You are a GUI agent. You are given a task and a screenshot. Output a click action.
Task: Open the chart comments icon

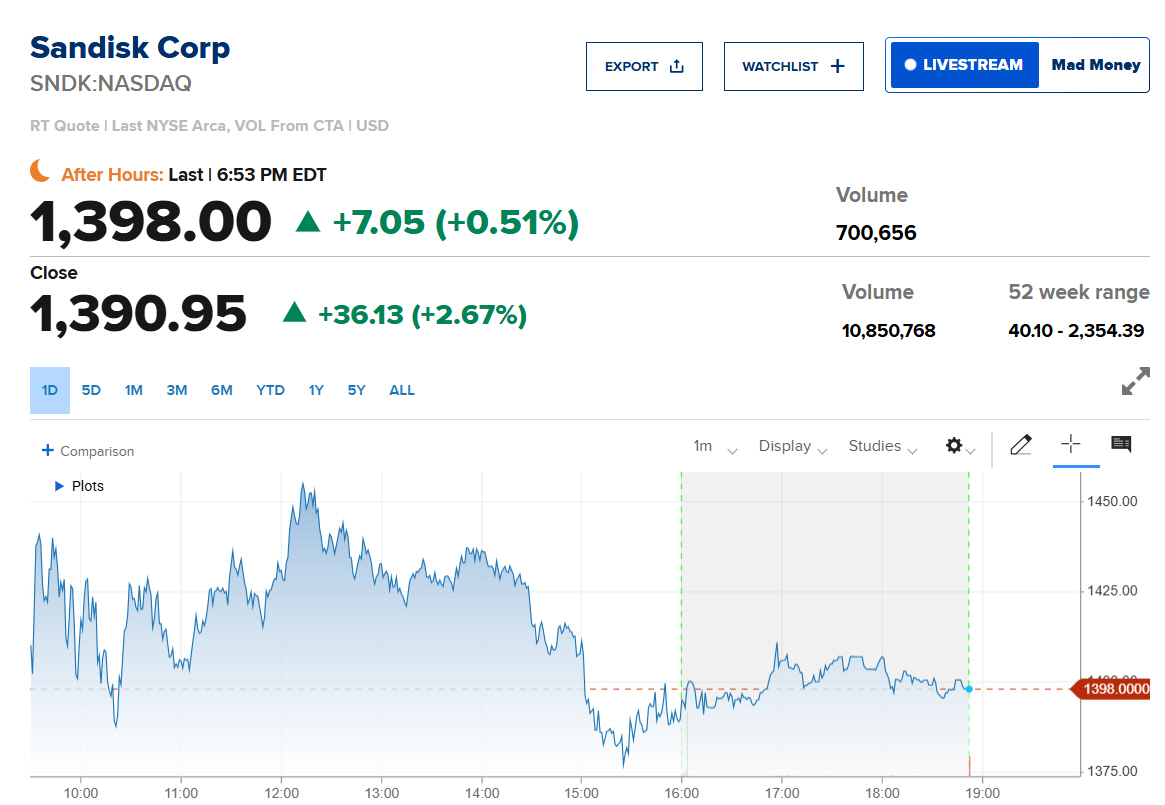pos(1121,444)
